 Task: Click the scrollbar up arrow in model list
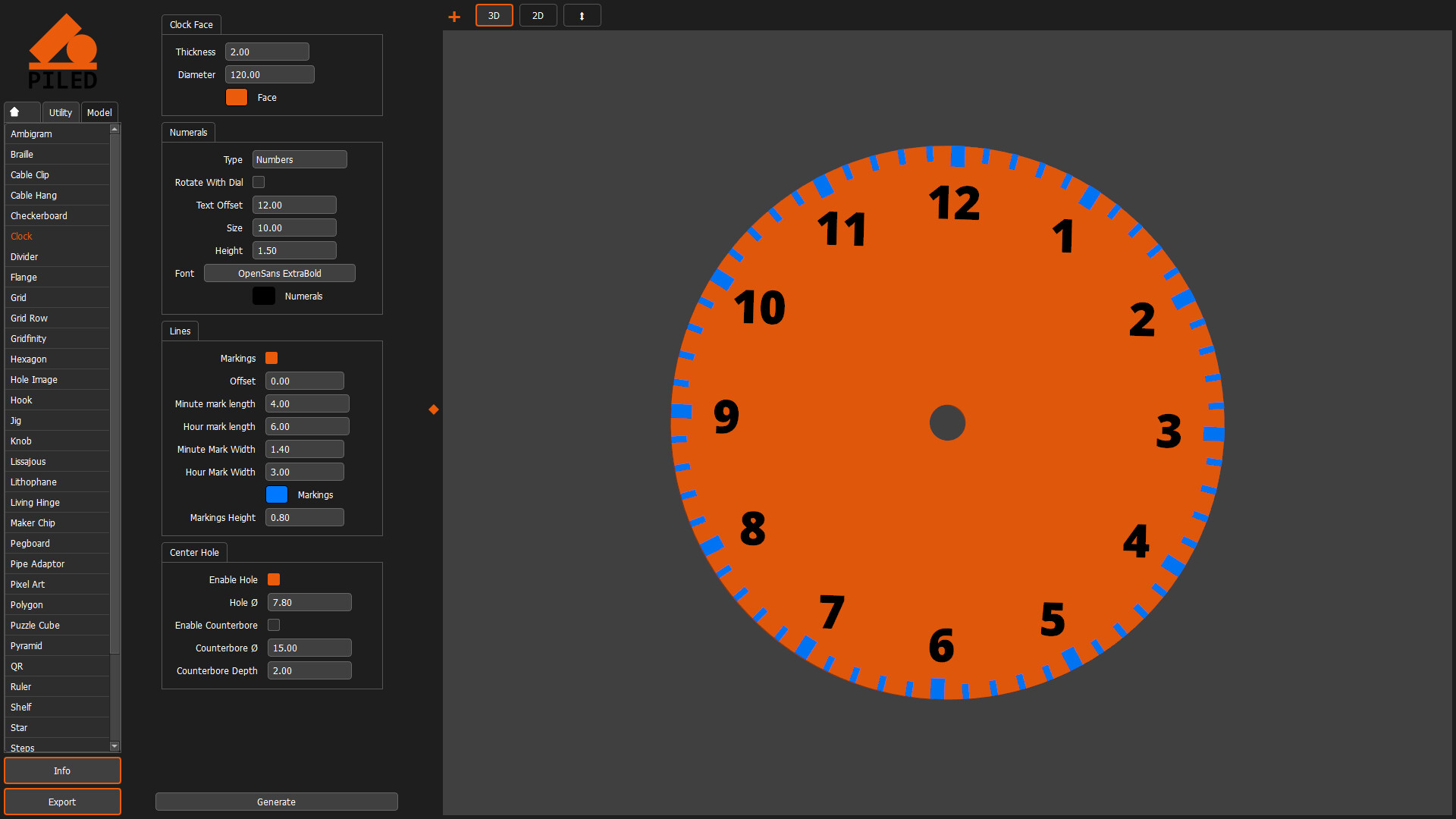[115, 129]
